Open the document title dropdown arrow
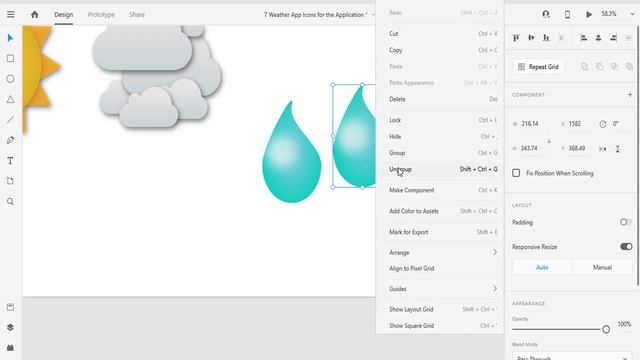The image size is (640, 360). pos(373,15)
